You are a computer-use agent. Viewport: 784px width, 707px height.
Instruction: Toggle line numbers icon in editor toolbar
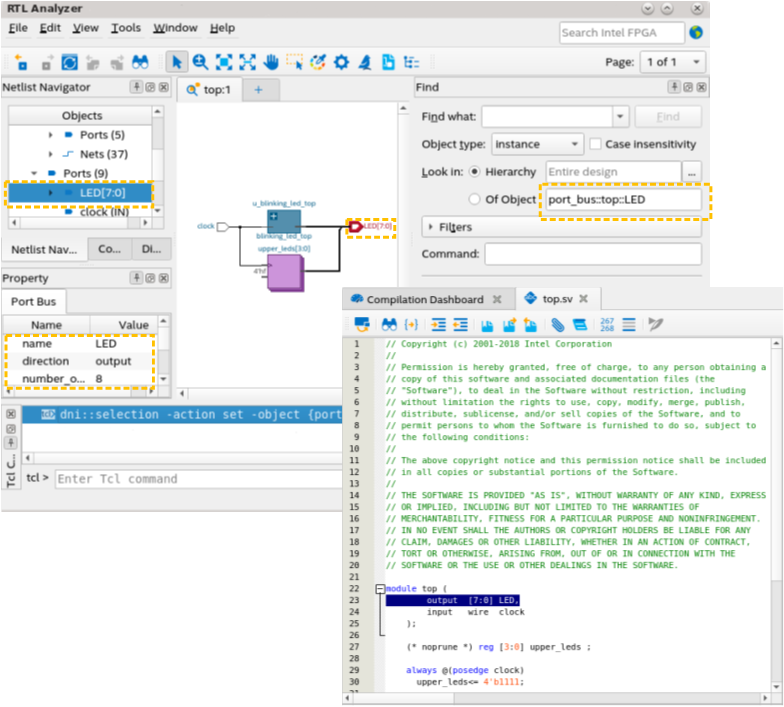coord(607,324)
